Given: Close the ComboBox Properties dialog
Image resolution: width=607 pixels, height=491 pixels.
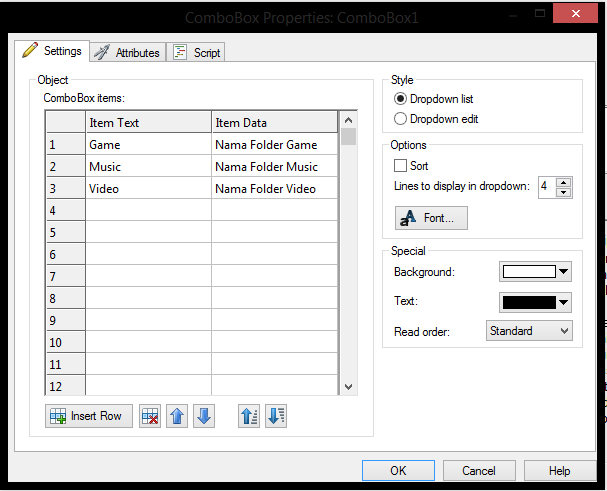Looking at the screenshot, I should tap(575, 13).
